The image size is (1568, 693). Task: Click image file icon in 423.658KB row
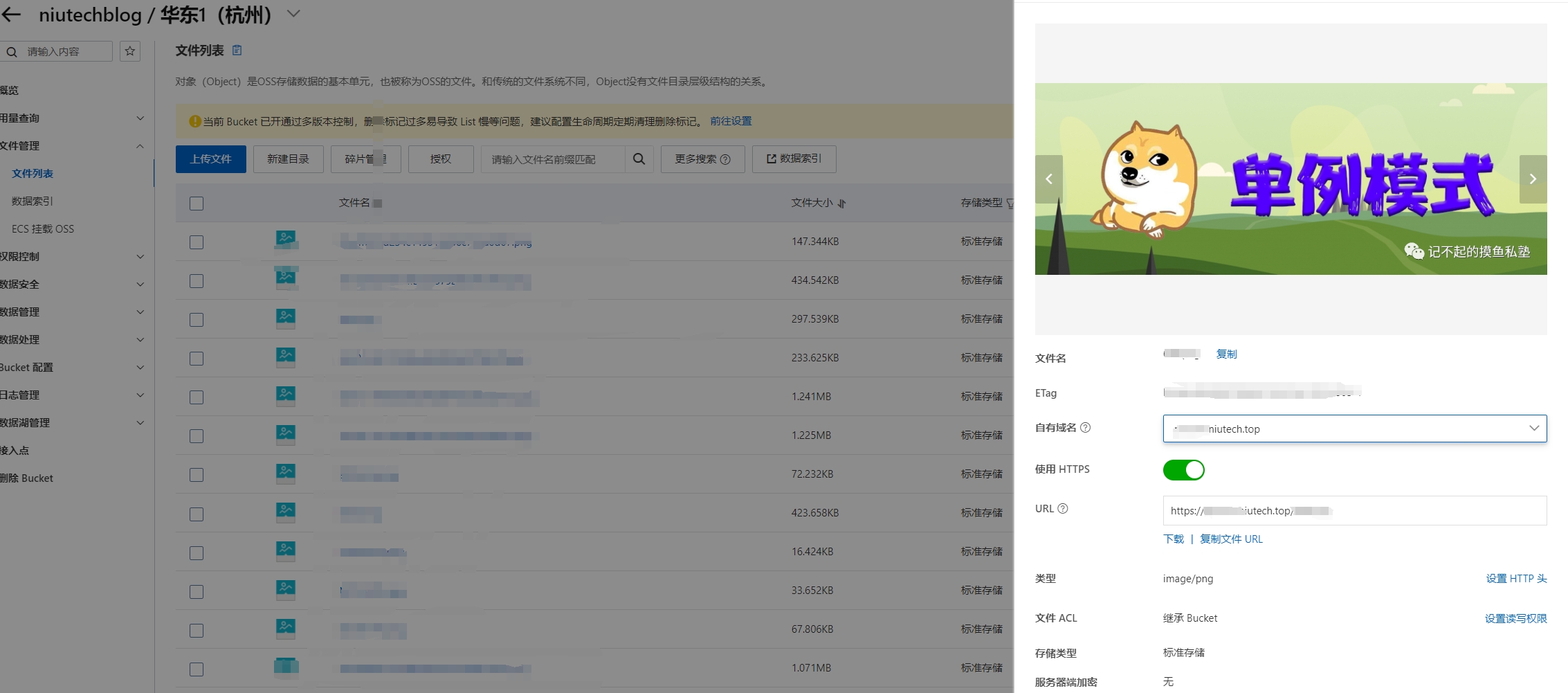pyautogui.click(x=286, y=511)
